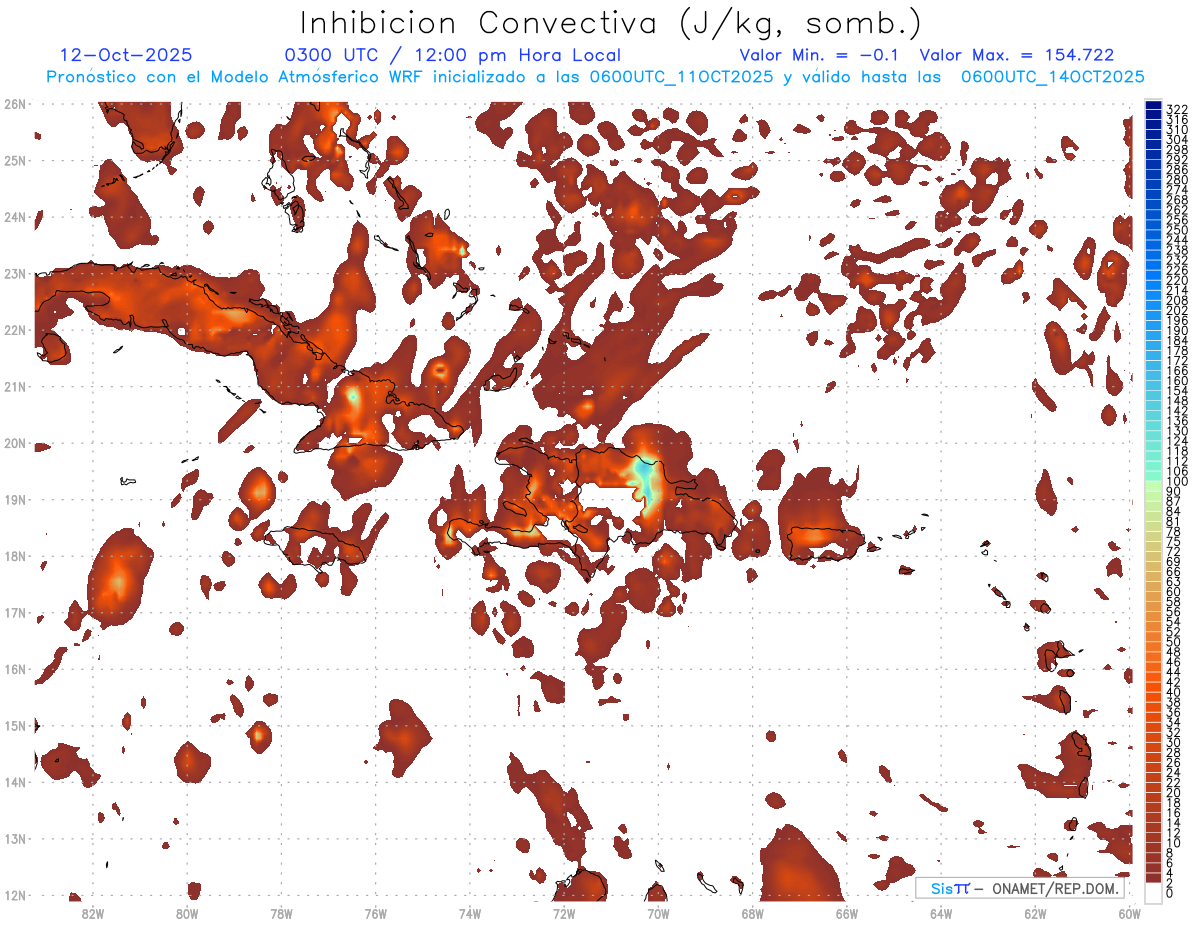Click the colorbar value '280'
This screenshot has width=1200, height=927.
1177,179
